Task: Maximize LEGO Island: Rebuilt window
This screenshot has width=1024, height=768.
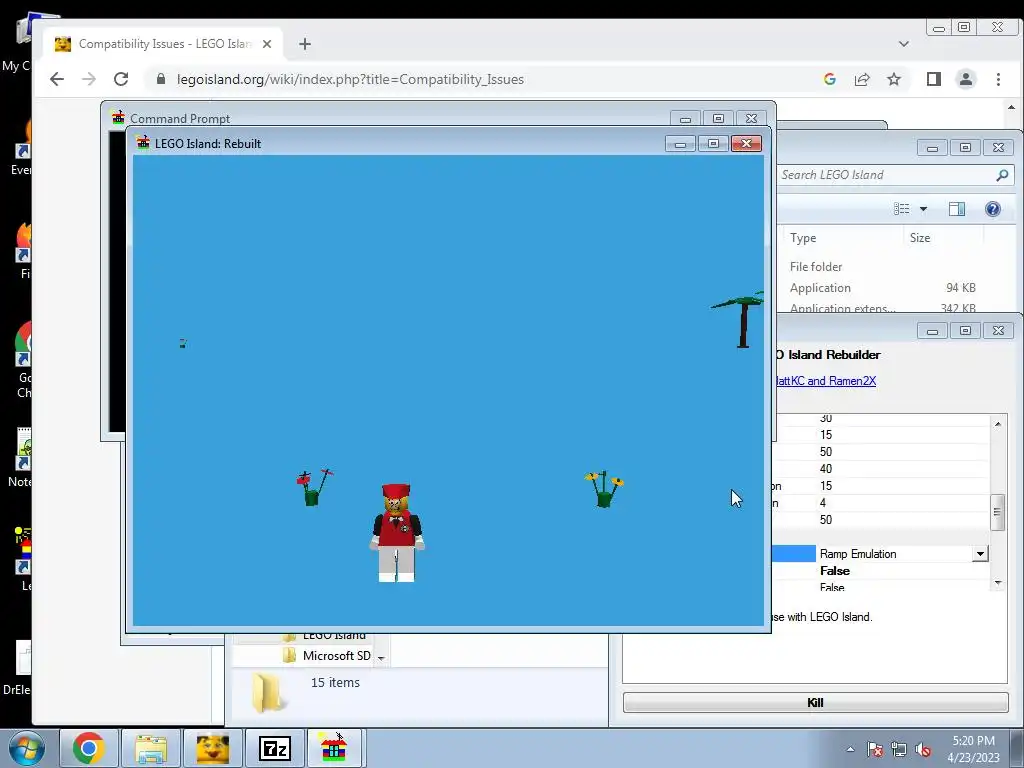Action: click(x=713, y=144)
